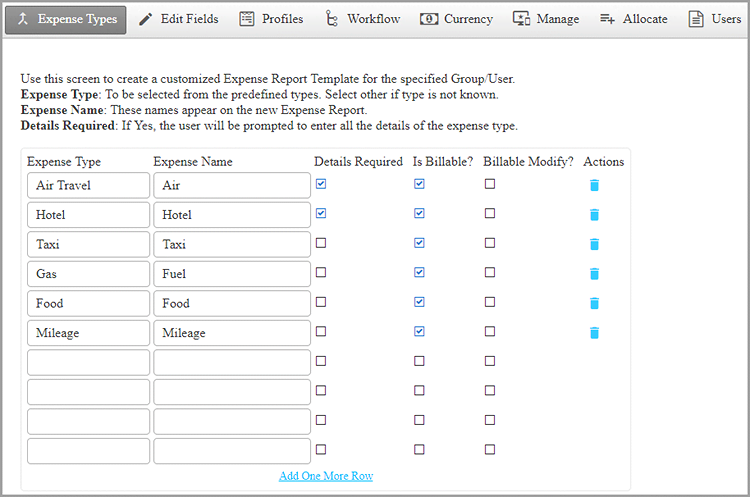Image resolution: width=750 pixels, height=497 pixels.
Task: Remove the Taxi row using trash icon
Action: pyautogui.click(x=594, y=244)
